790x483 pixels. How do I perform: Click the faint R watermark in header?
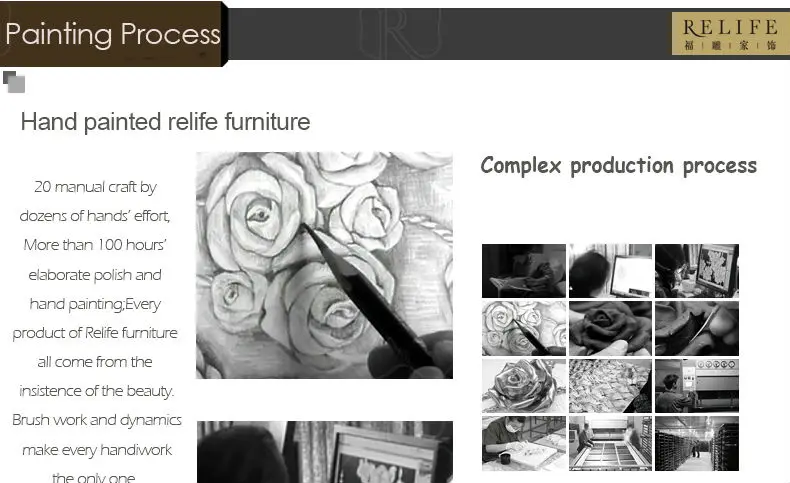click(400, 33)
